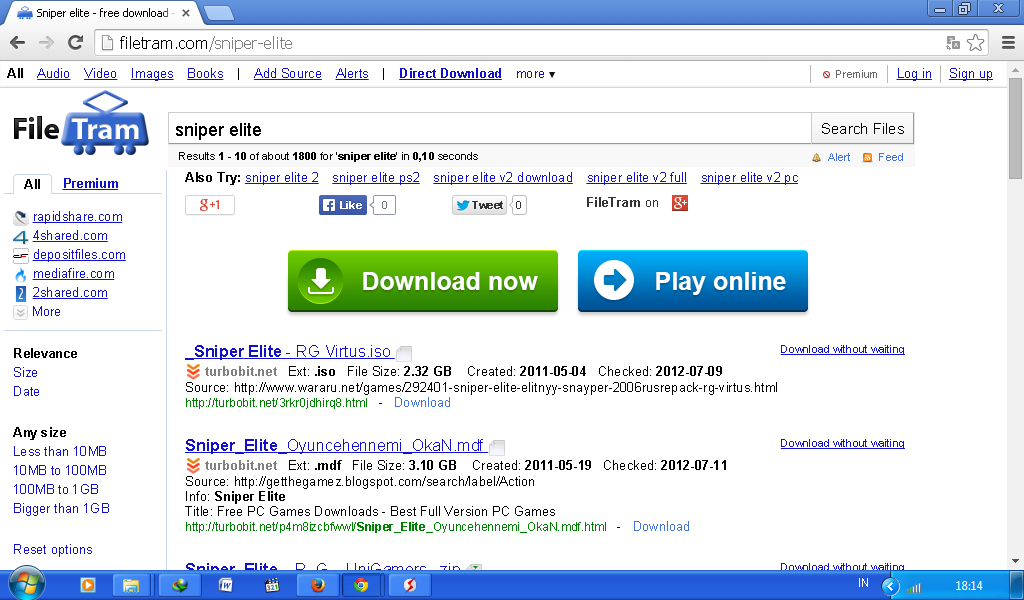The image size is (1024, 600).
Task: Click the Tweet button
Action: tap(479, 205)
